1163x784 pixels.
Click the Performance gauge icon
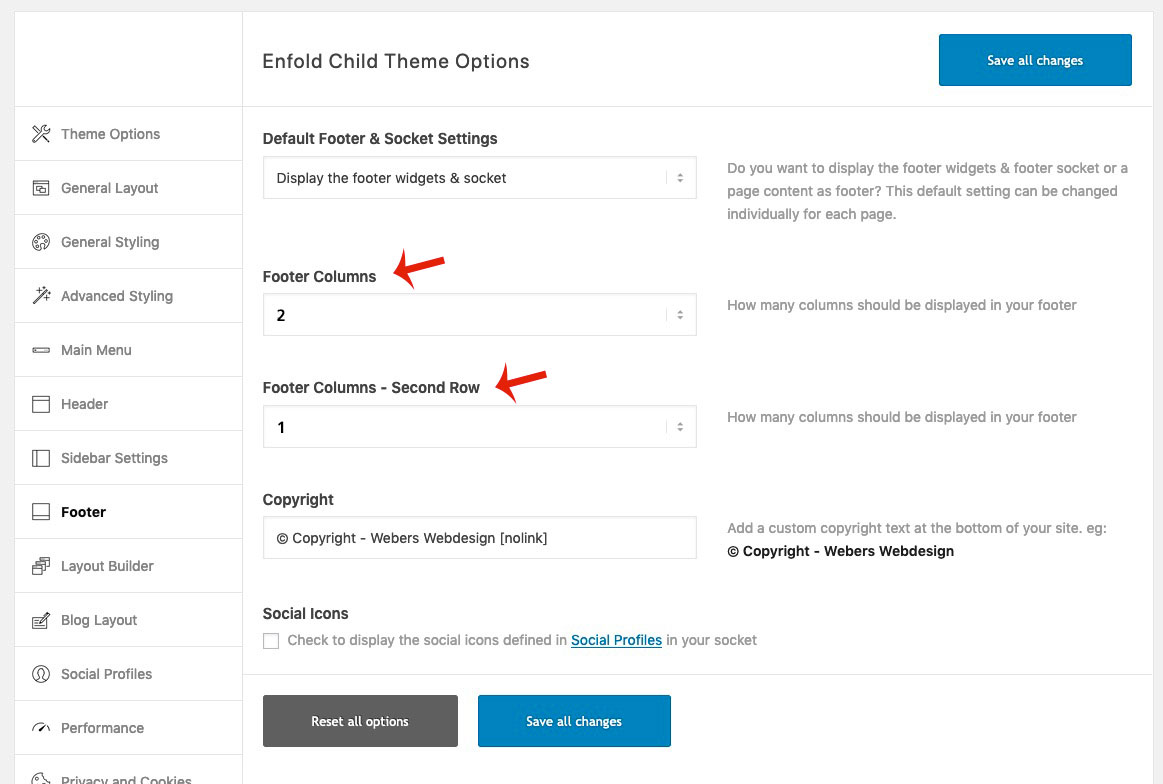click(x=41, y=728)
